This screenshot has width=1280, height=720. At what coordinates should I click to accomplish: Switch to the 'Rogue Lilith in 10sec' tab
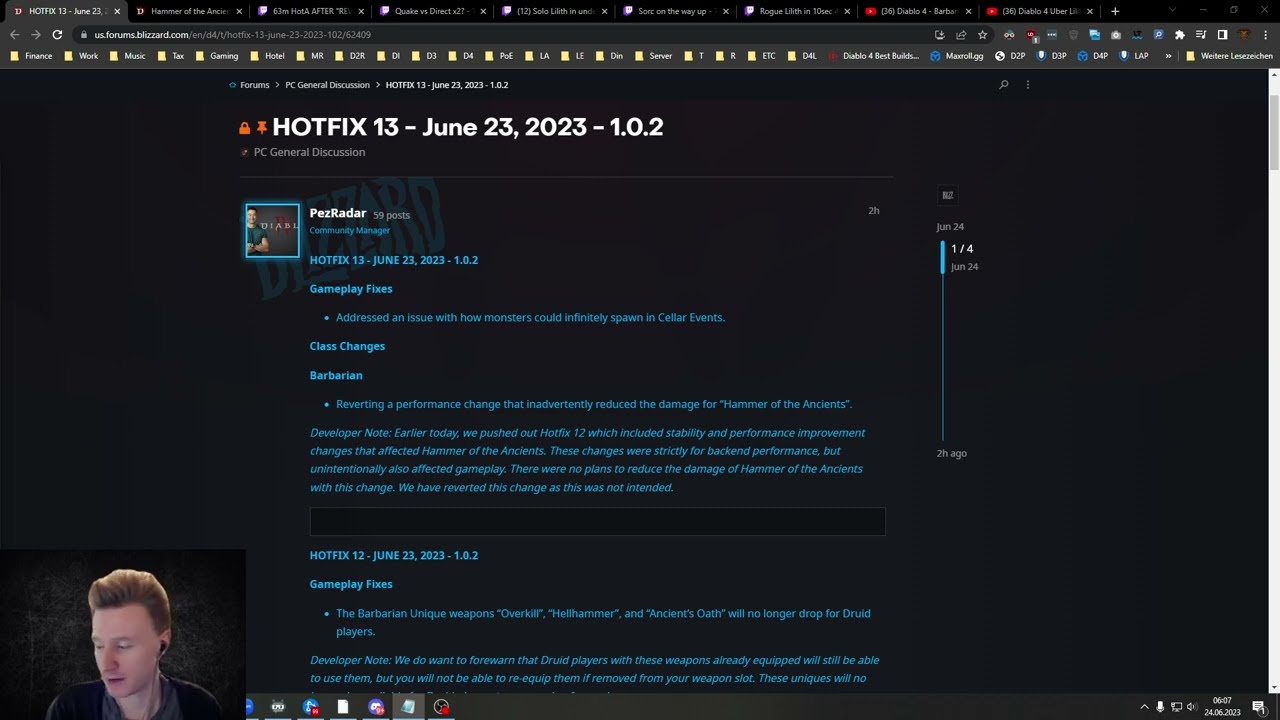pos(797,11)
